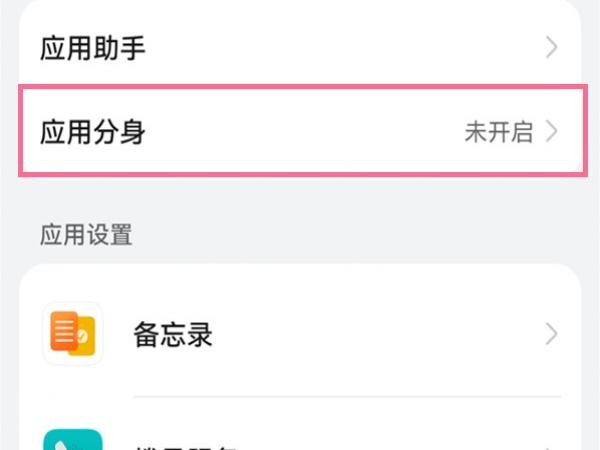This screenshot has width=600, height=450.
Task: Click blank area between 应用分身 and 未开启
Action: coord(304,132)
